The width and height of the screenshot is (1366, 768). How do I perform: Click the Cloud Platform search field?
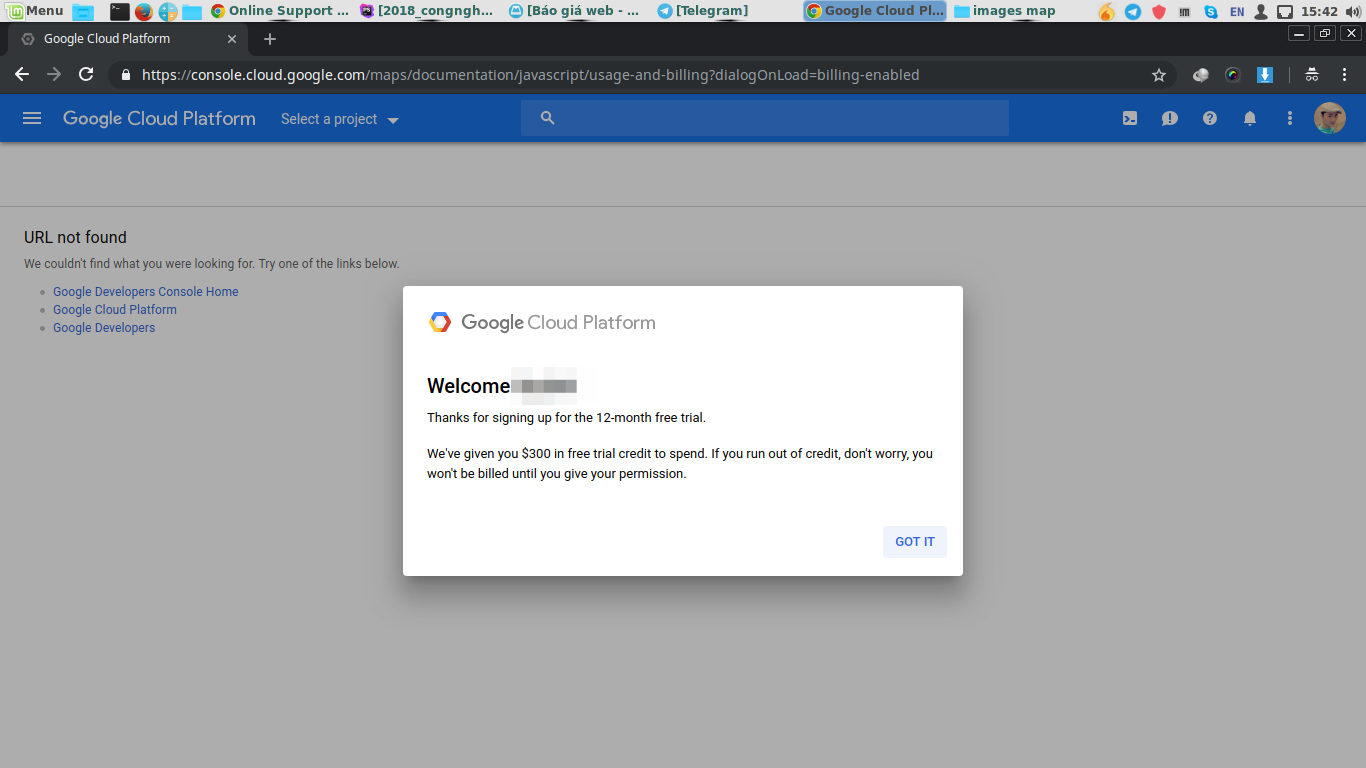pyautogui.click(x=764, y=118)
